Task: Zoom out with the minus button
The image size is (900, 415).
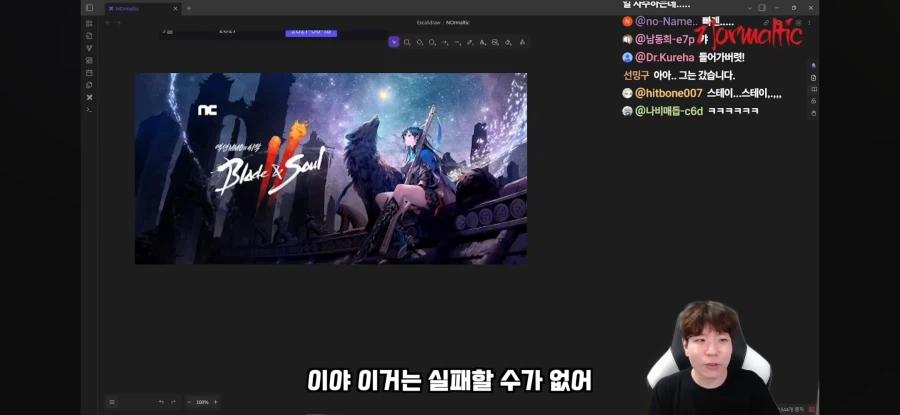Action: (x=189, y=402)
